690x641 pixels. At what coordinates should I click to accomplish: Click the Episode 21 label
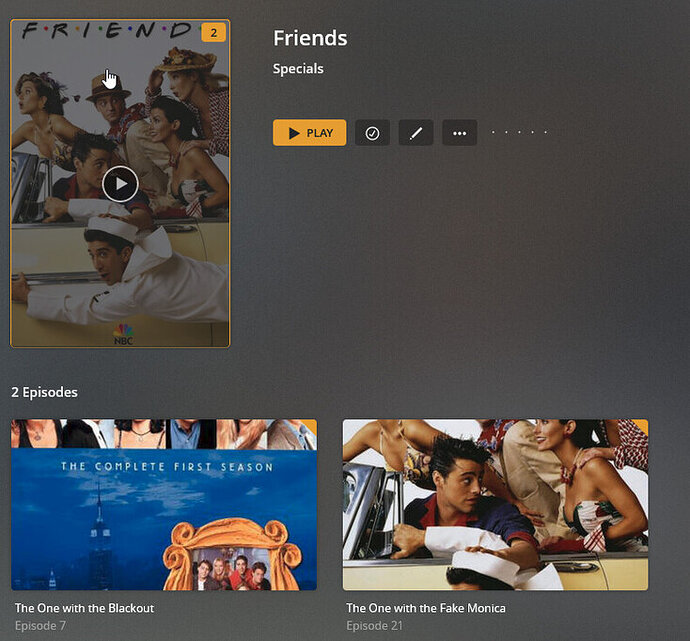[x=374, y=626]
